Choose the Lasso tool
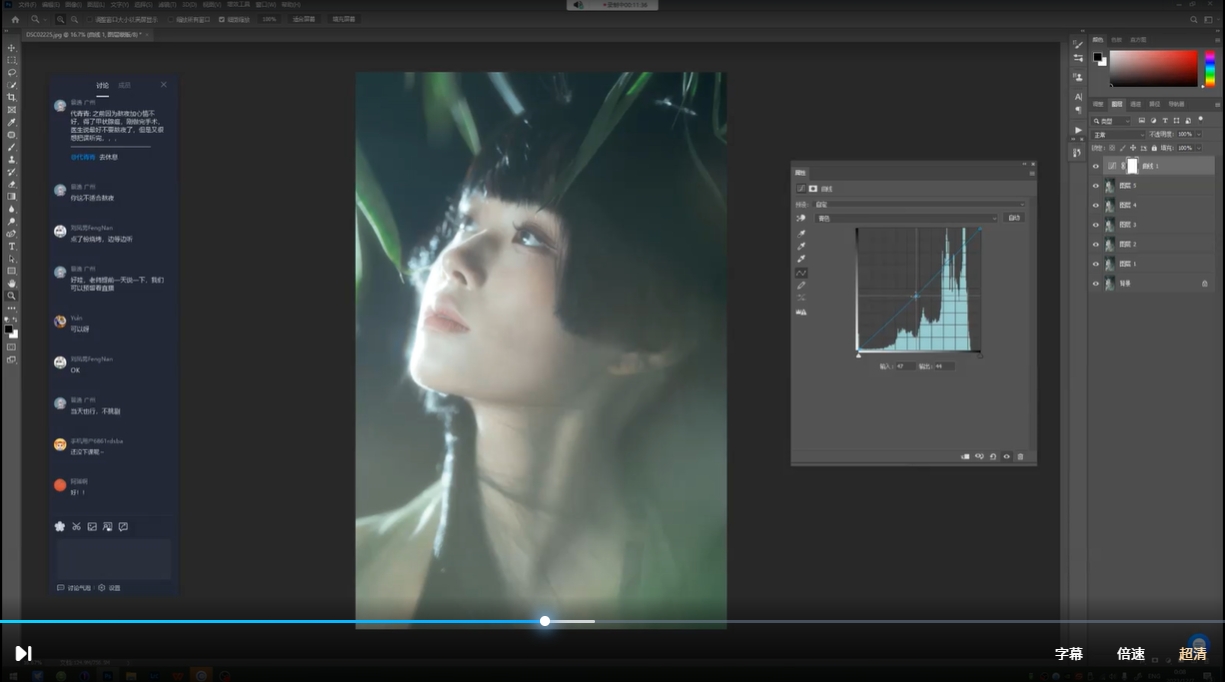Viewport: 1225px width, 682px height. (x=12, y=72)
